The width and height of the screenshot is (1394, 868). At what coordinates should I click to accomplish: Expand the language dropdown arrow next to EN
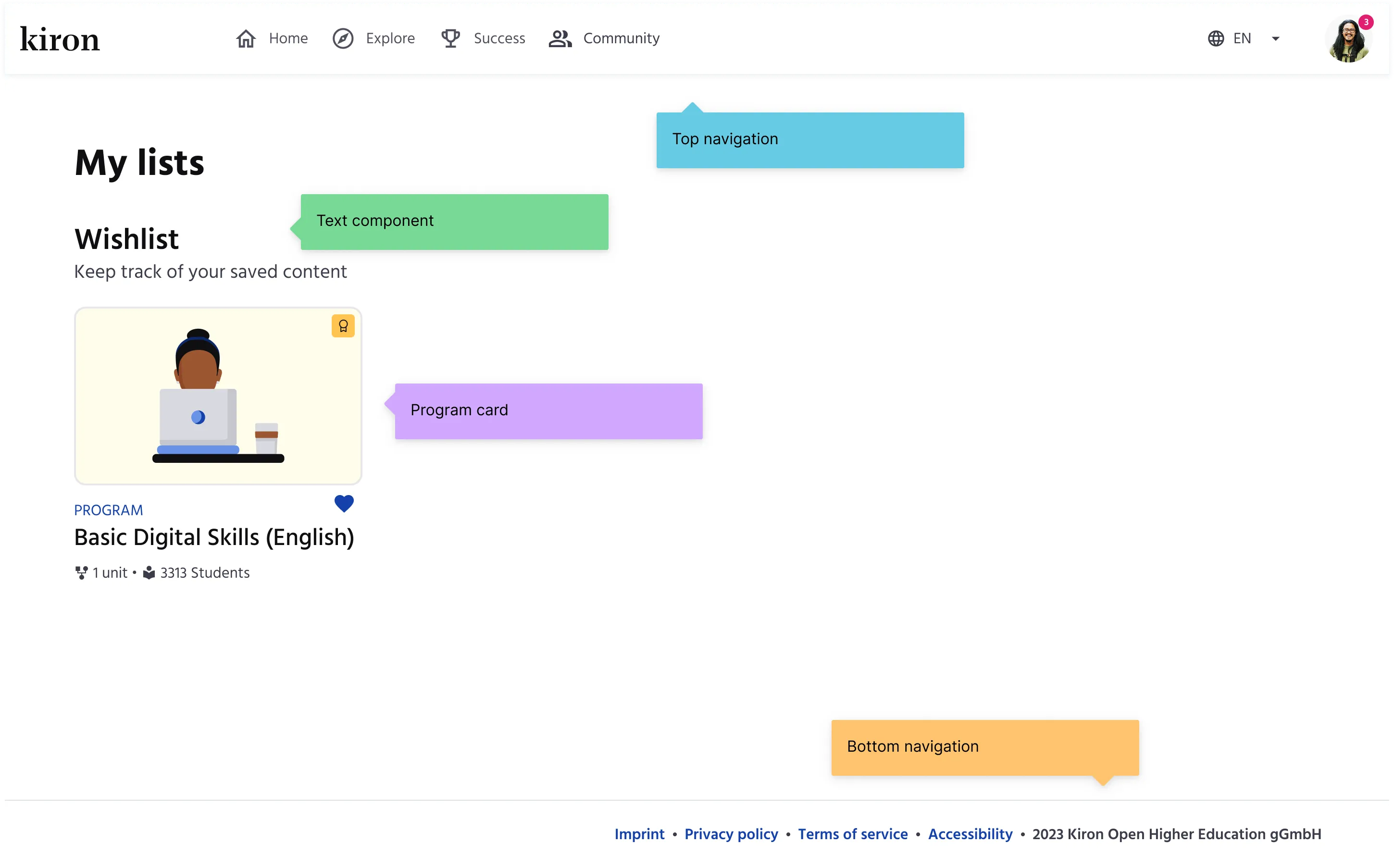tap(1275, 38)
